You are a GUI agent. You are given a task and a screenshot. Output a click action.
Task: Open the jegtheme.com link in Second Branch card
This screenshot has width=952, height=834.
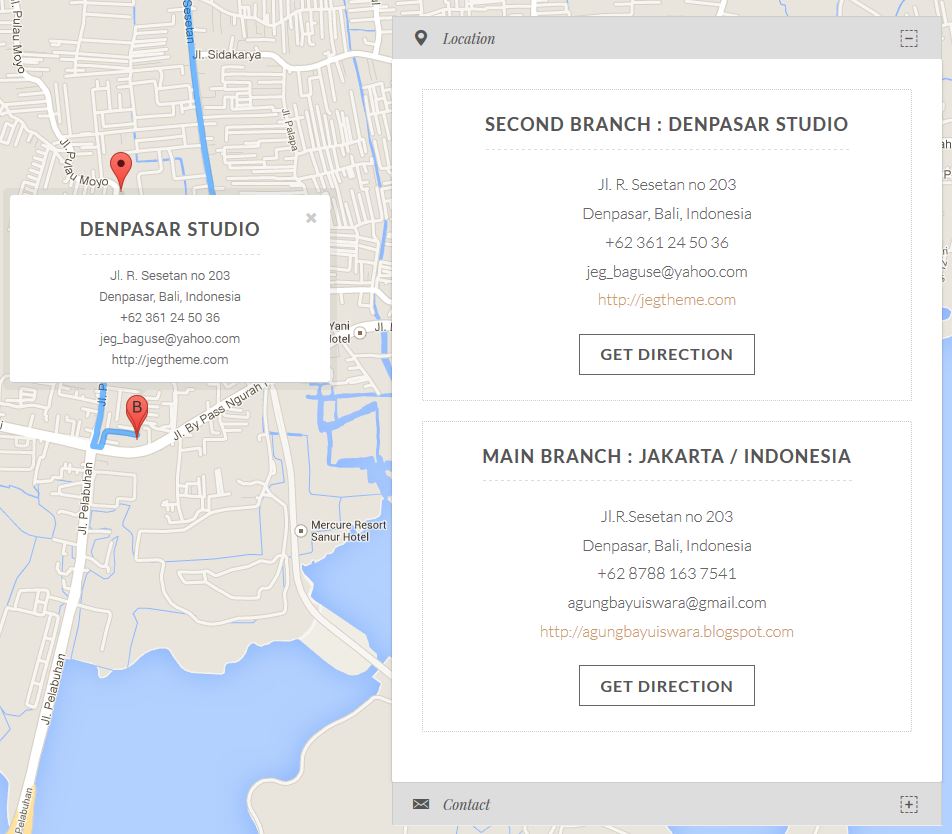pyautogui.click(x=666, y=300)
